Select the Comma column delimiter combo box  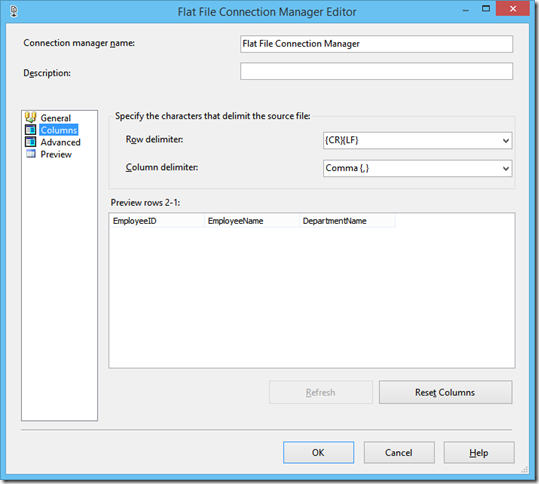click(417, 168)
